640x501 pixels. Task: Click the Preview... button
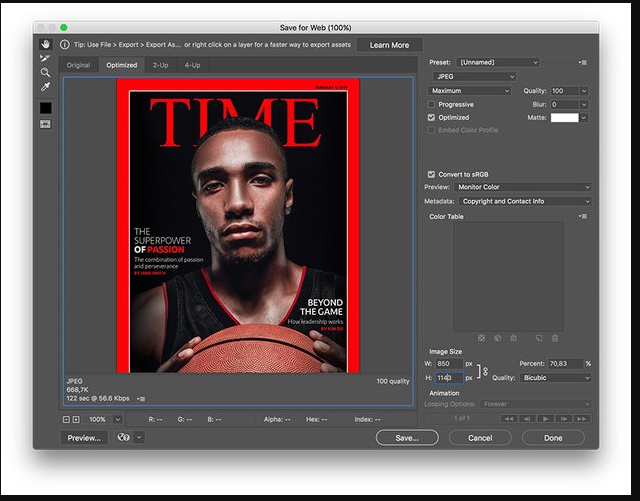pyautogui.click(x=84, y=438)
